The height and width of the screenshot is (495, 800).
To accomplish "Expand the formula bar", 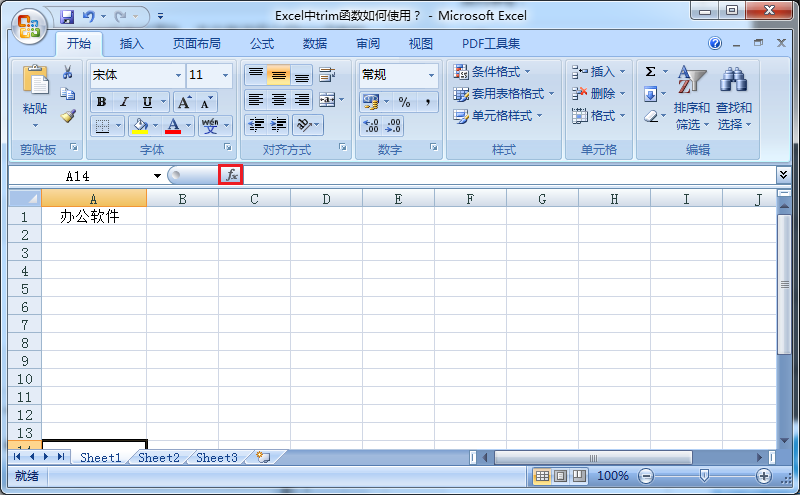I will 783,175.
